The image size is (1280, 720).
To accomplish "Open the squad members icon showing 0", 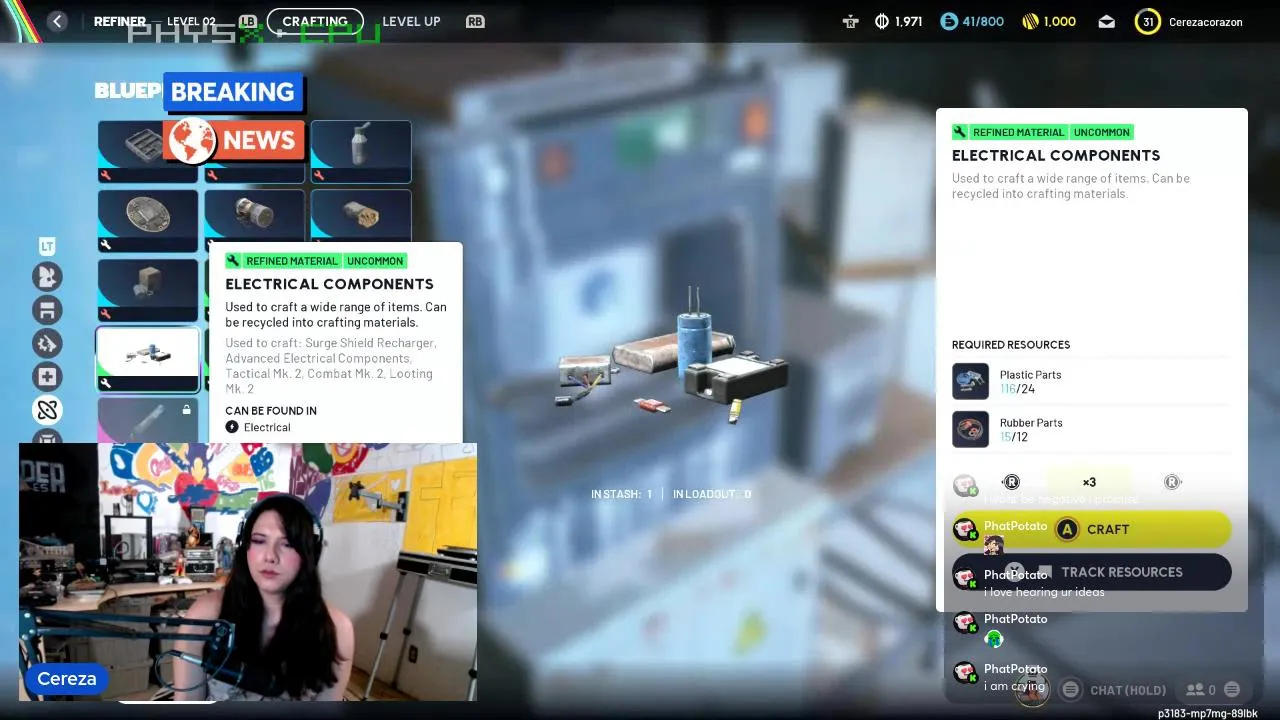I will click(1201, 689).
